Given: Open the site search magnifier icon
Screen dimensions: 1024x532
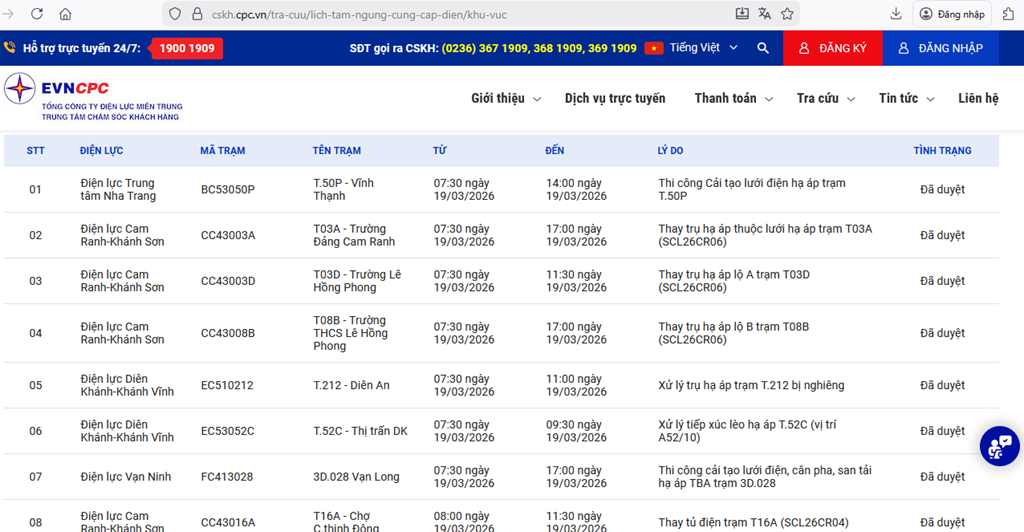Looking at the screenshot, I should tap(763, 48).
